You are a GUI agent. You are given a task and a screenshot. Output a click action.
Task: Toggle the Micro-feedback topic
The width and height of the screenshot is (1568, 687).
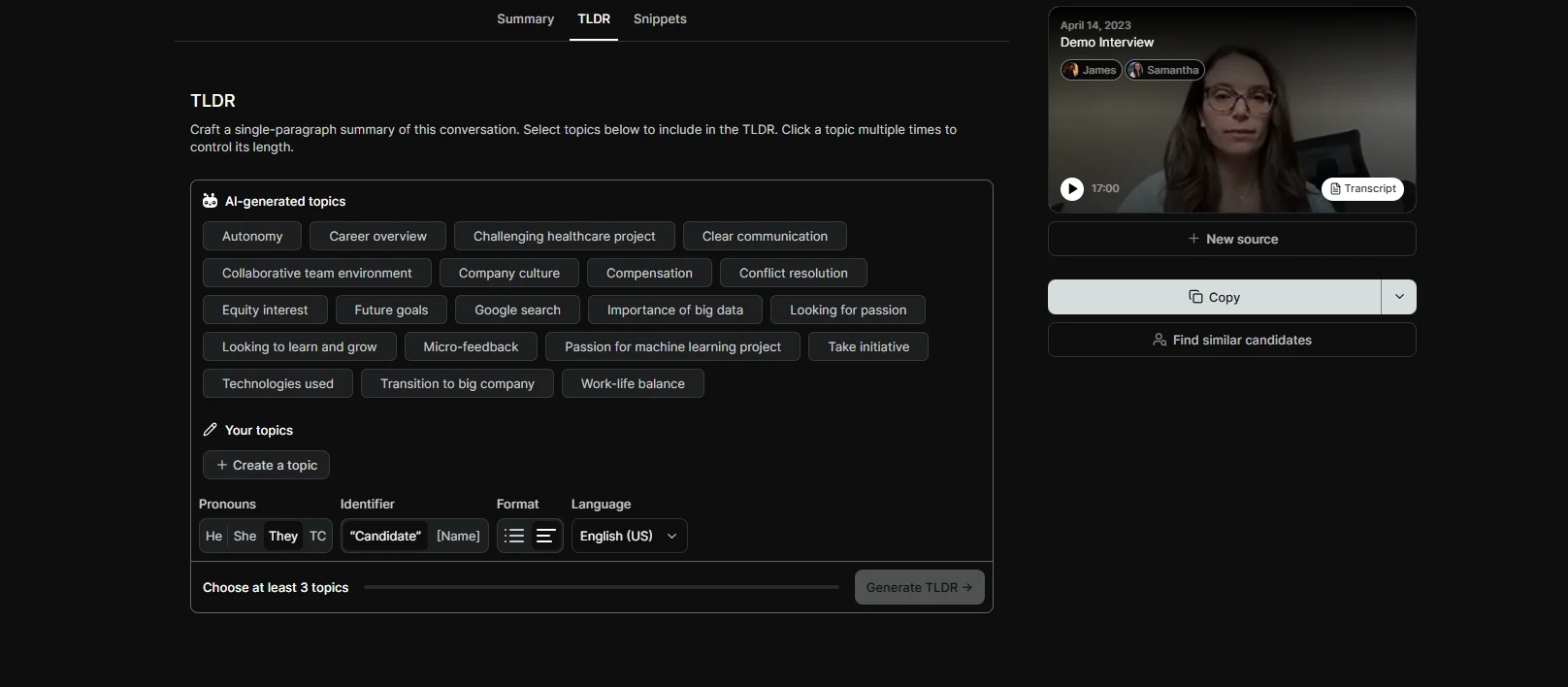pos(471,346)
